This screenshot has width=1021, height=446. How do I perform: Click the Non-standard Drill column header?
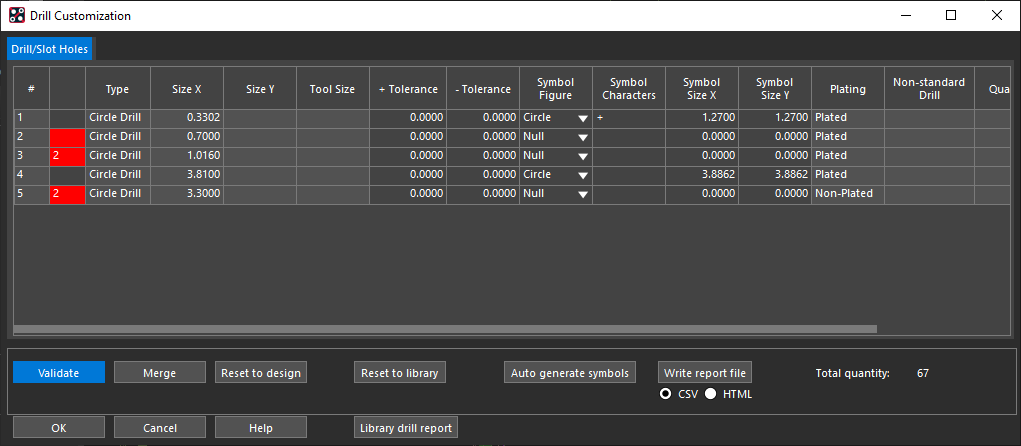929,89
